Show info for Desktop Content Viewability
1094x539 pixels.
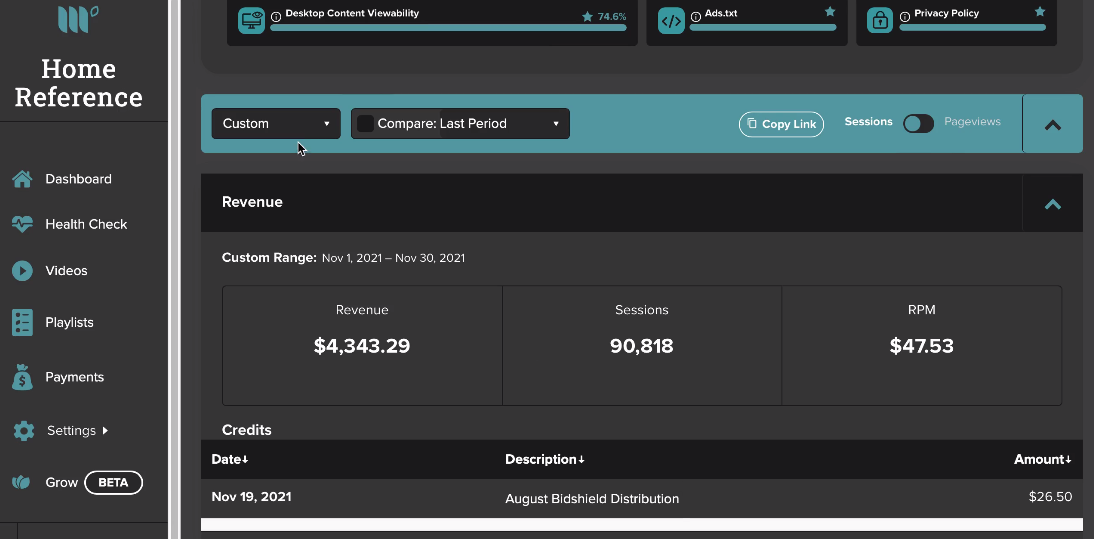coord(276,16)
